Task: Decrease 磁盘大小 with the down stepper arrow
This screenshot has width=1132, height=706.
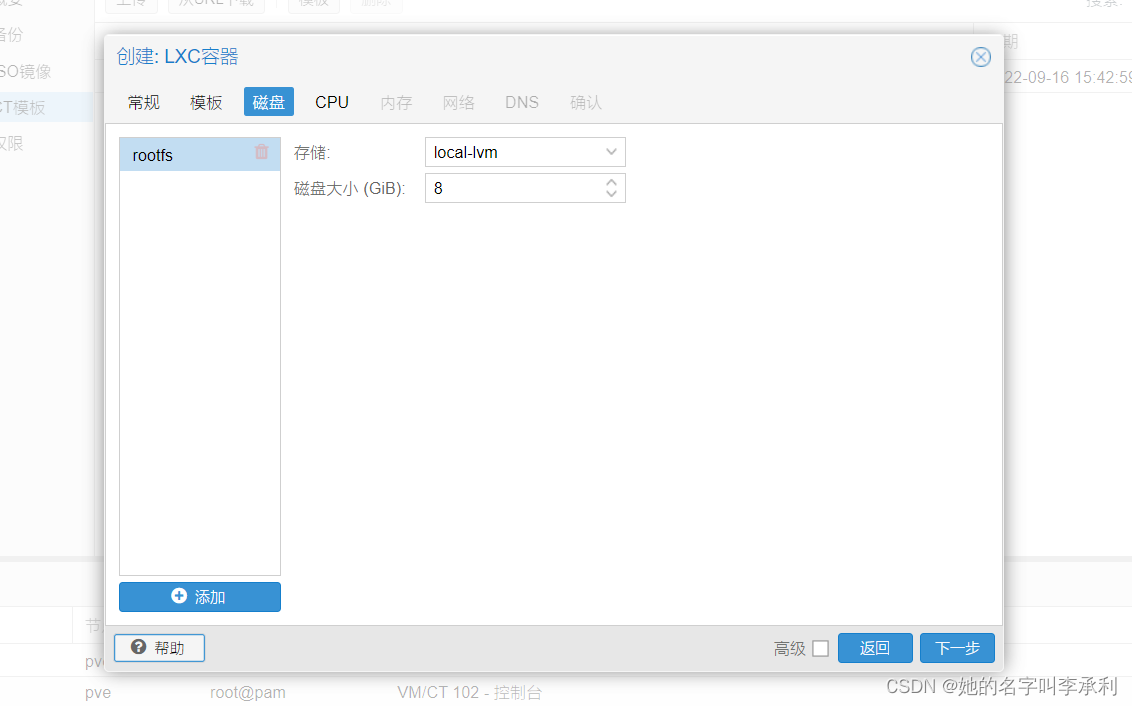Action: coord(611,193)
